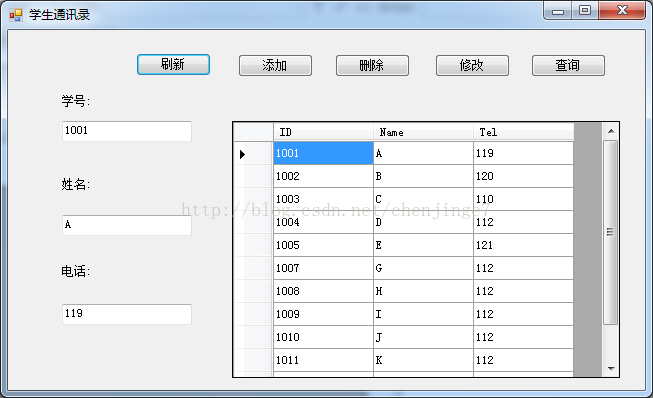This screenshot has width=653, height=398.
Task: Select the Name cell C
Action: click(424, 199)
